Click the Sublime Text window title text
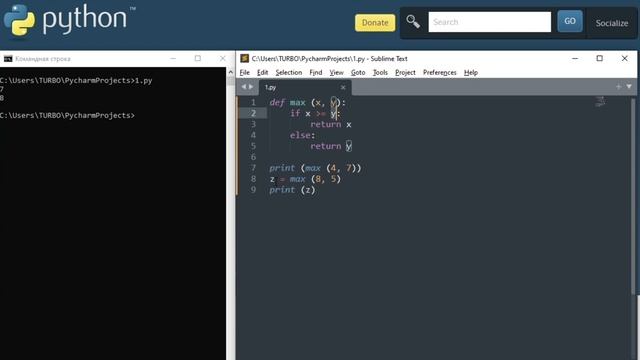640x360 pixels. (x=329, y=59)
